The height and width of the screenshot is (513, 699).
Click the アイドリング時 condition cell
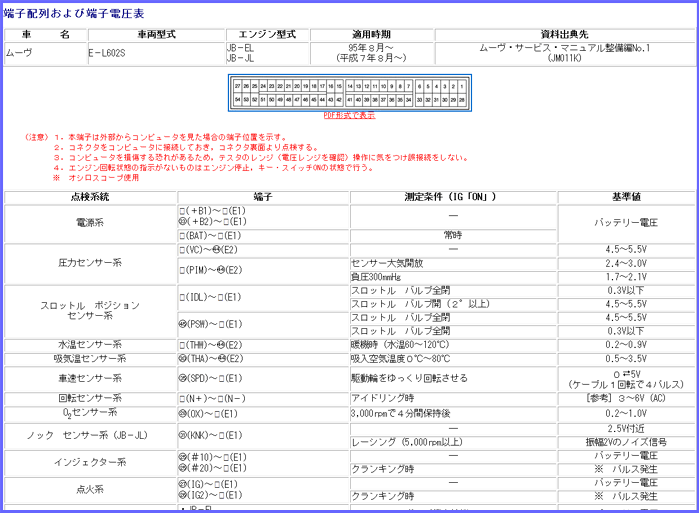(452, 398)
